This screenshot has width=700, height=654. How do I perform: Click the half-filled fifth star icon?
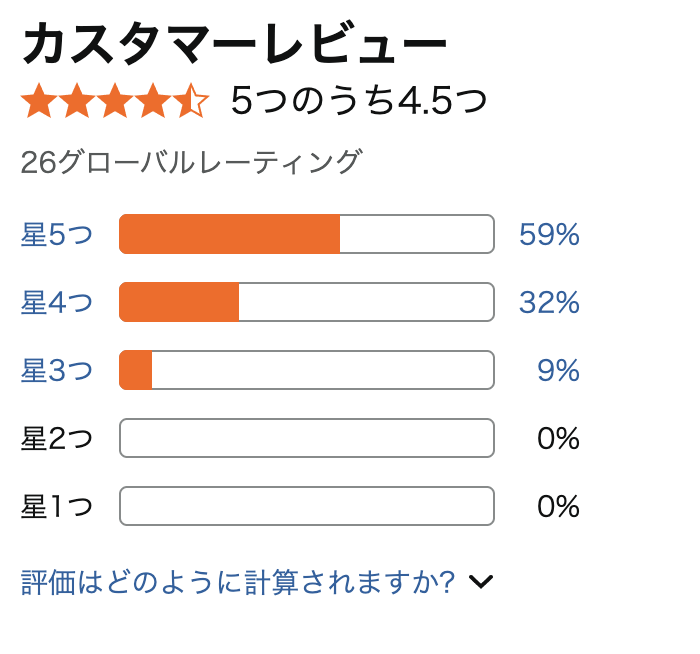point(191,101)
